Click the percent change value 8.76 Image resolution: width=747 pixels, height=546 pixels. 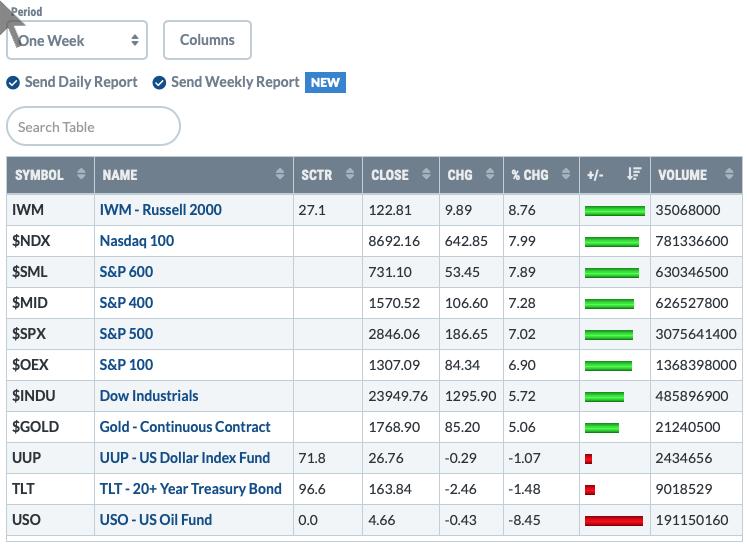coord(522,210)
